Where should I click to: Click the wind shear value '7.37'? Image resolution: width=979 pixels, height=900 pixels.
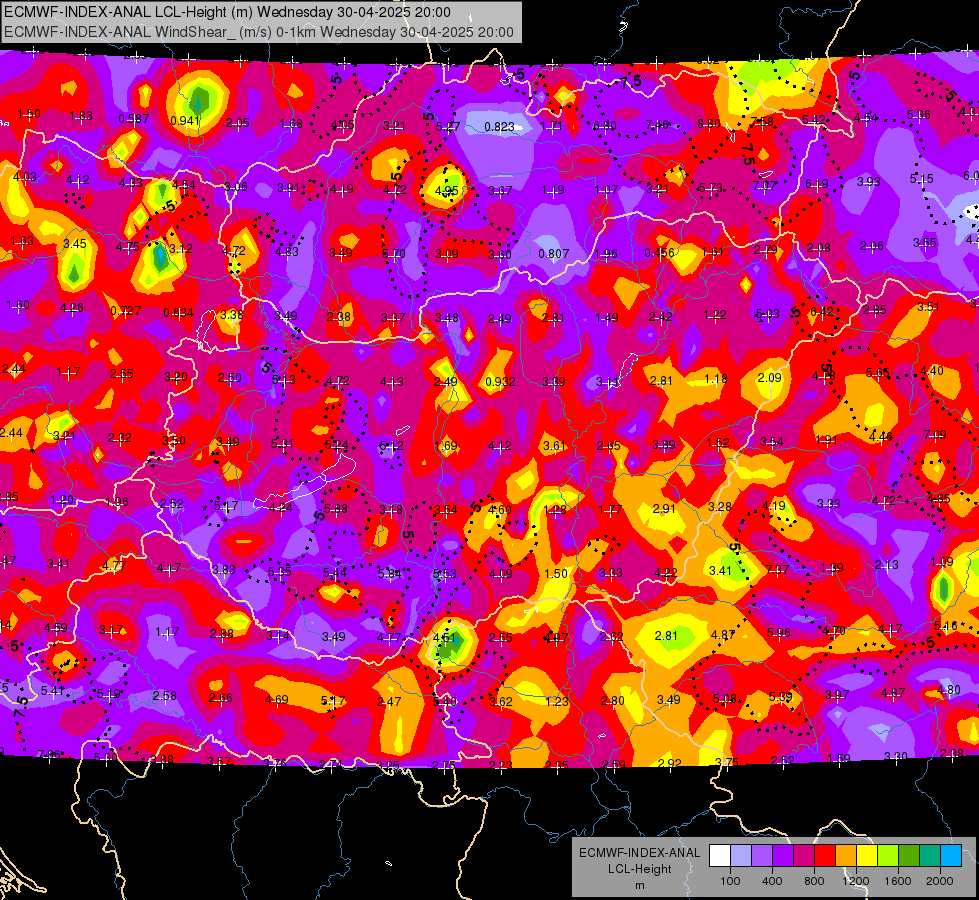click(x=777, y=569)
